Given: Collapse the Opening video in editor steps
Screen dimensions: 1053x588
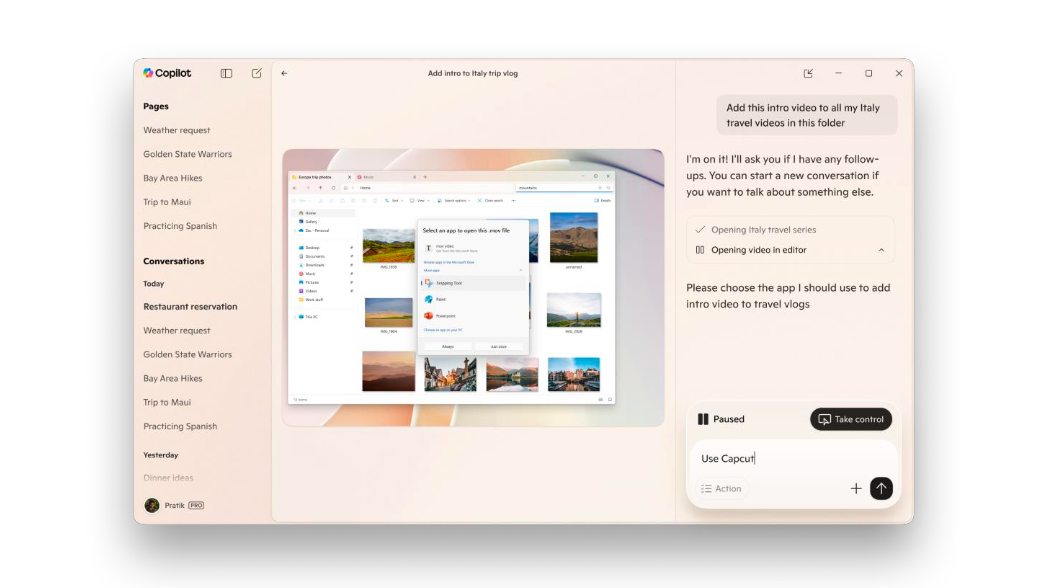Looking at the screenshot, I should pos(881,250).
